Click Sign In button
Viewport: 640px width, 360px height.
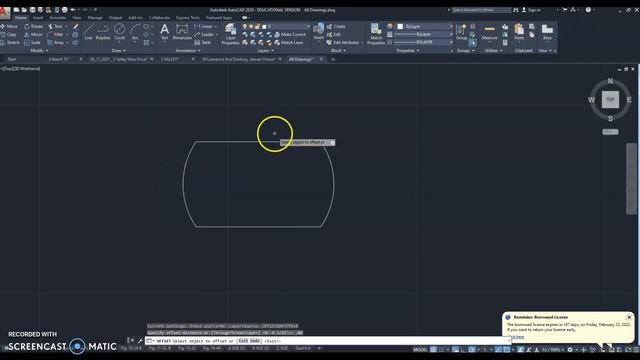[531, 10]
